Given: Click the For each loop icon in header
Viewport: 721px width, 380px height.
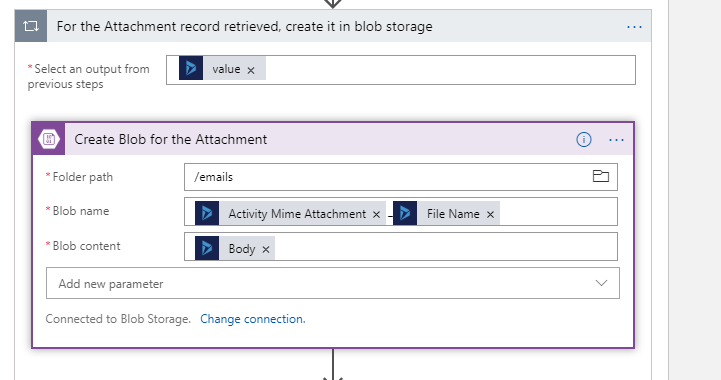Looking at the screenshot, I should click(31, 26).
